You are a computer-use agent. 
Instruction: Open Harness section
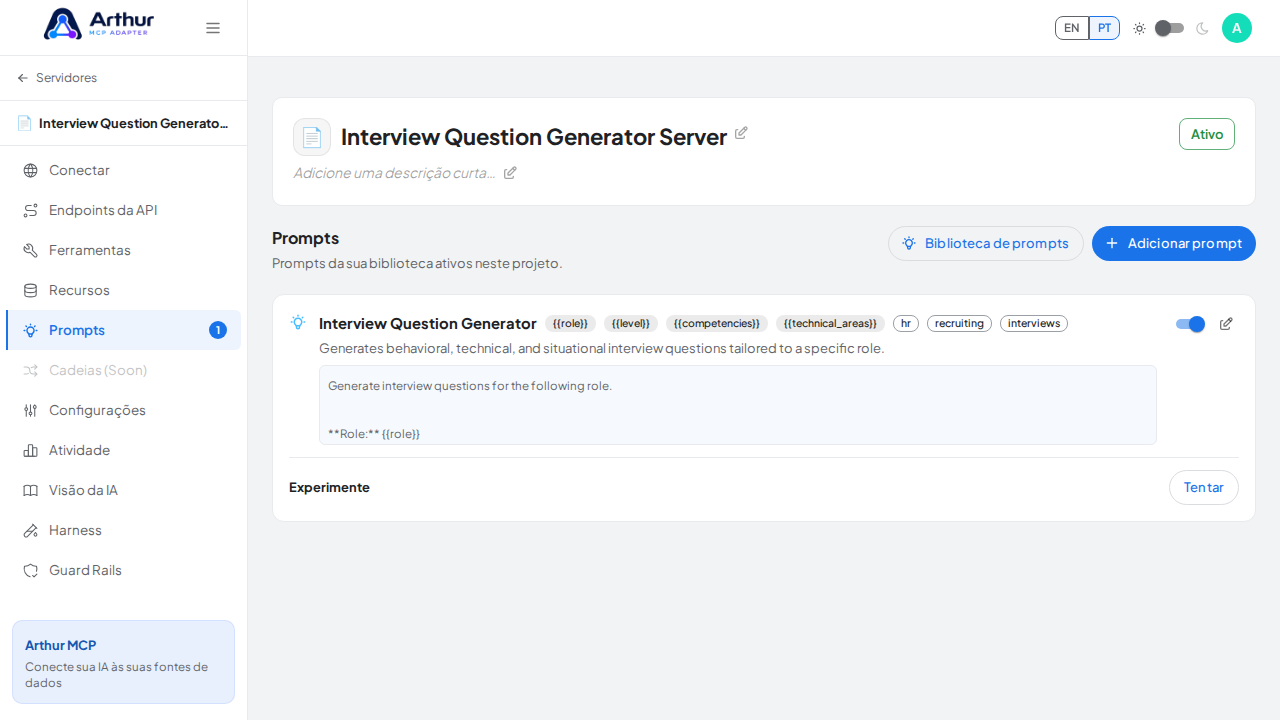(x=123, y=530)
